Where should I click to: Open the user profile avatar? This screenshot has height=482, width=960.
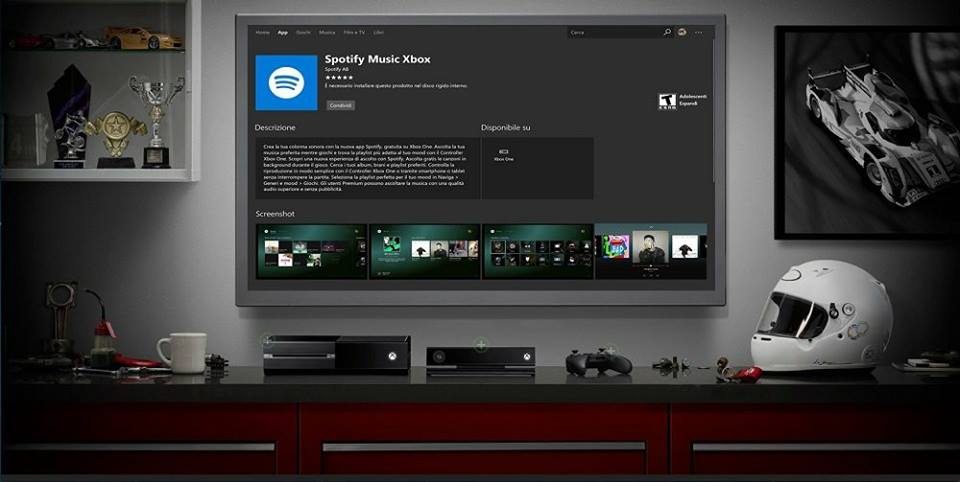[x=682, y=32]
